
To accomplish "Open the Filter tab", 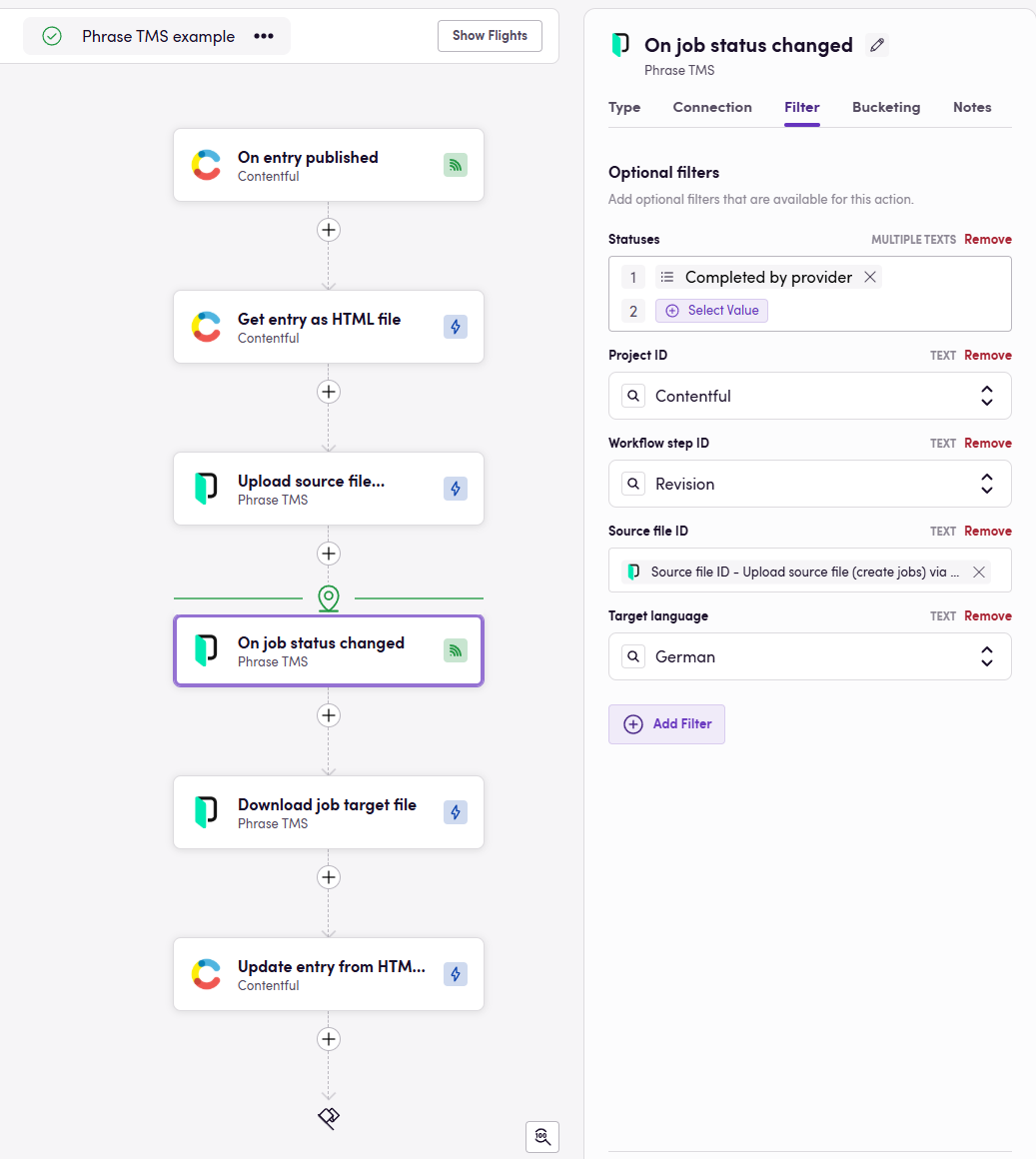I will [x=802, y=107].
